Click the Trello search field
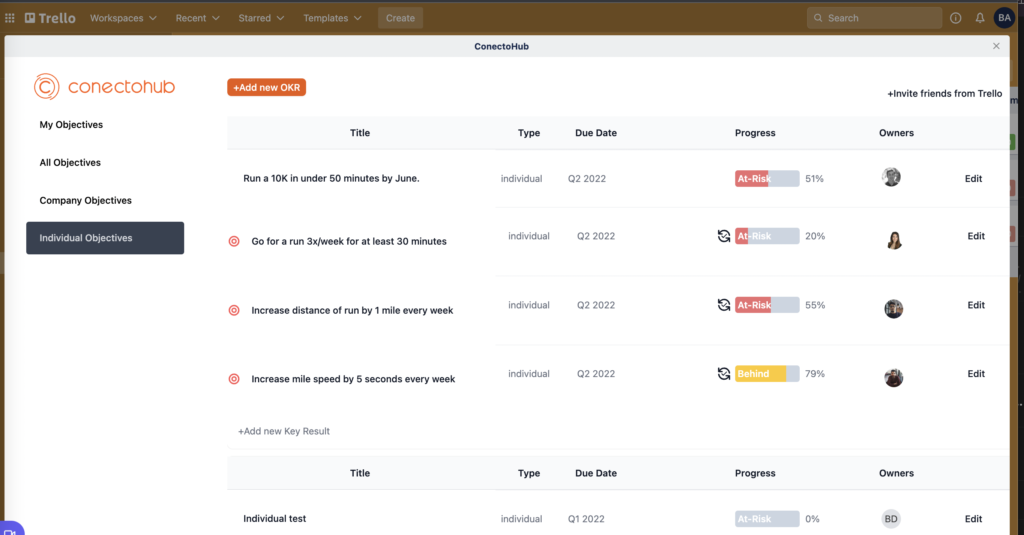The height and width of the screenshot is (535, 1024). tap(874, 18)
